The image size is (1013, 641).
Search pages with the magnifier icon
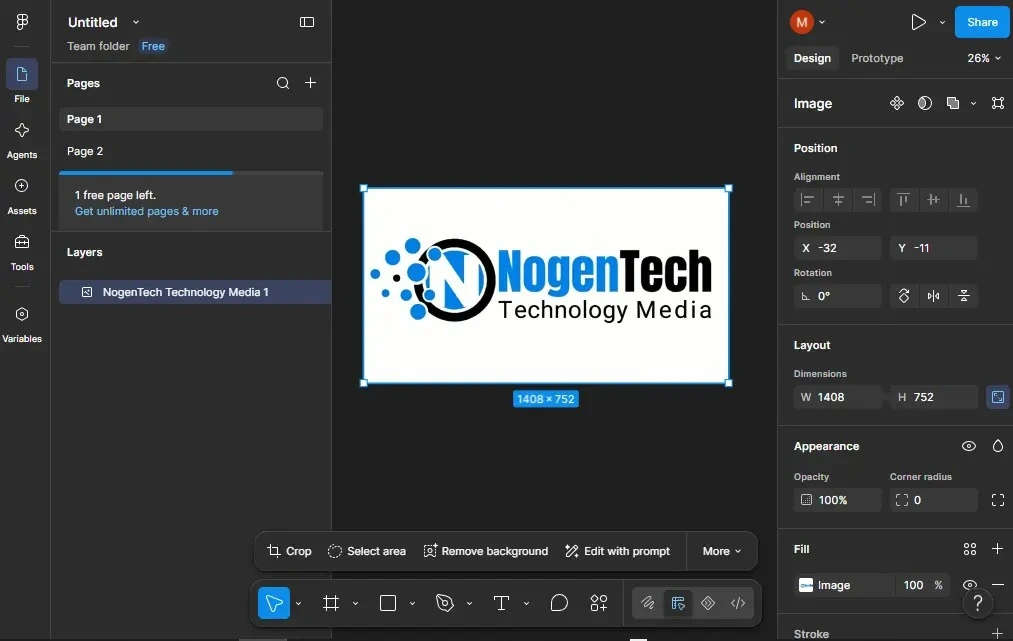(x=283, y=83)
